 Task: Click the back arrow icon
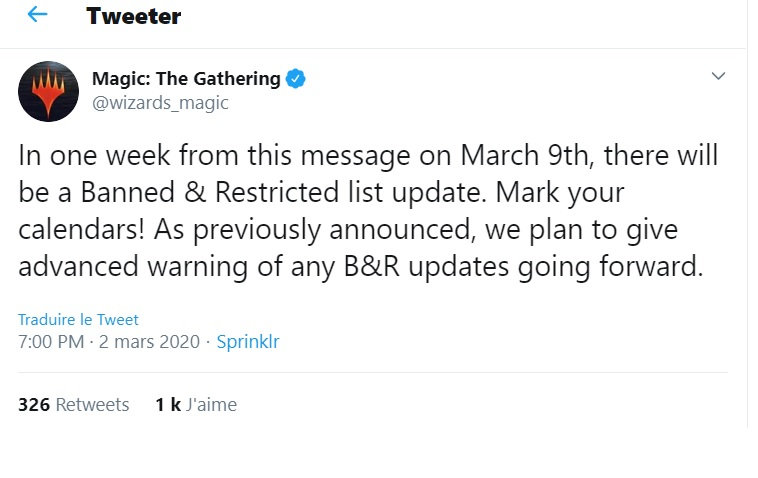click(37, 15)
